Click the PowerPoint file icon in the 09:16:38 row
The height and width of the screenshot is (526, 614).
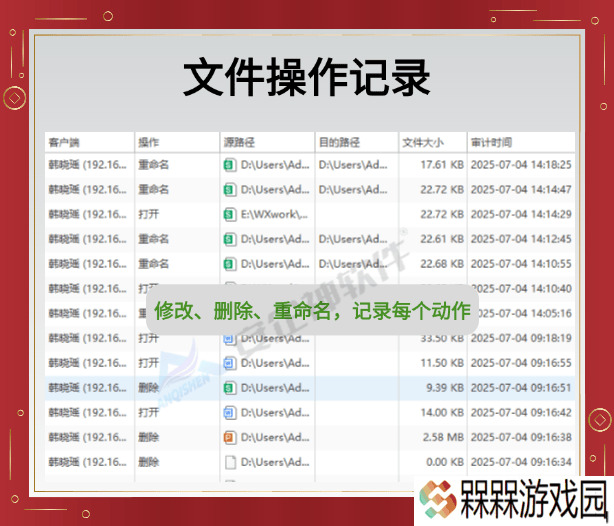pos(230,437)
